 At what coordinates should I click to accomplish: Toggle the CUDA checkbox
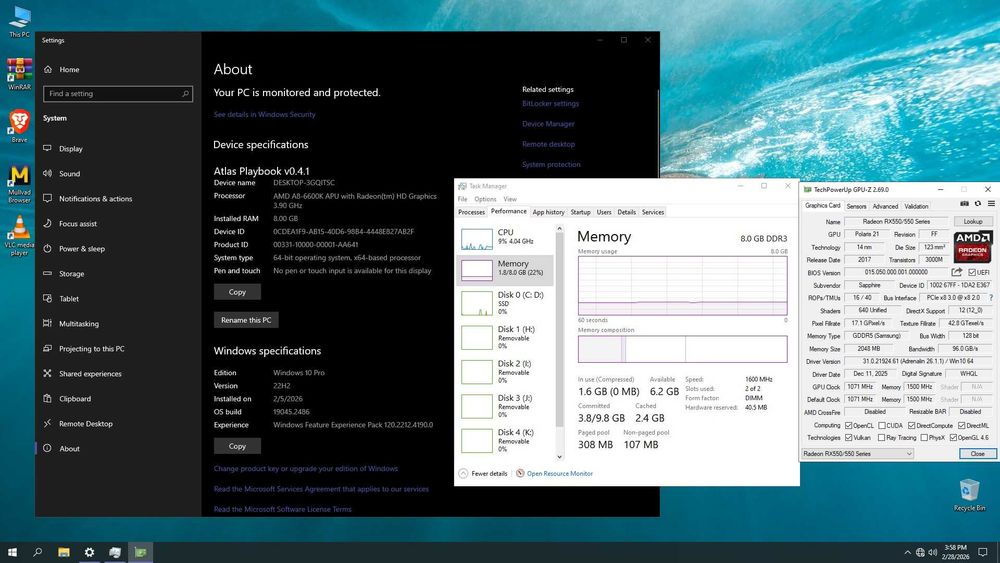click(x=881, y=425)
